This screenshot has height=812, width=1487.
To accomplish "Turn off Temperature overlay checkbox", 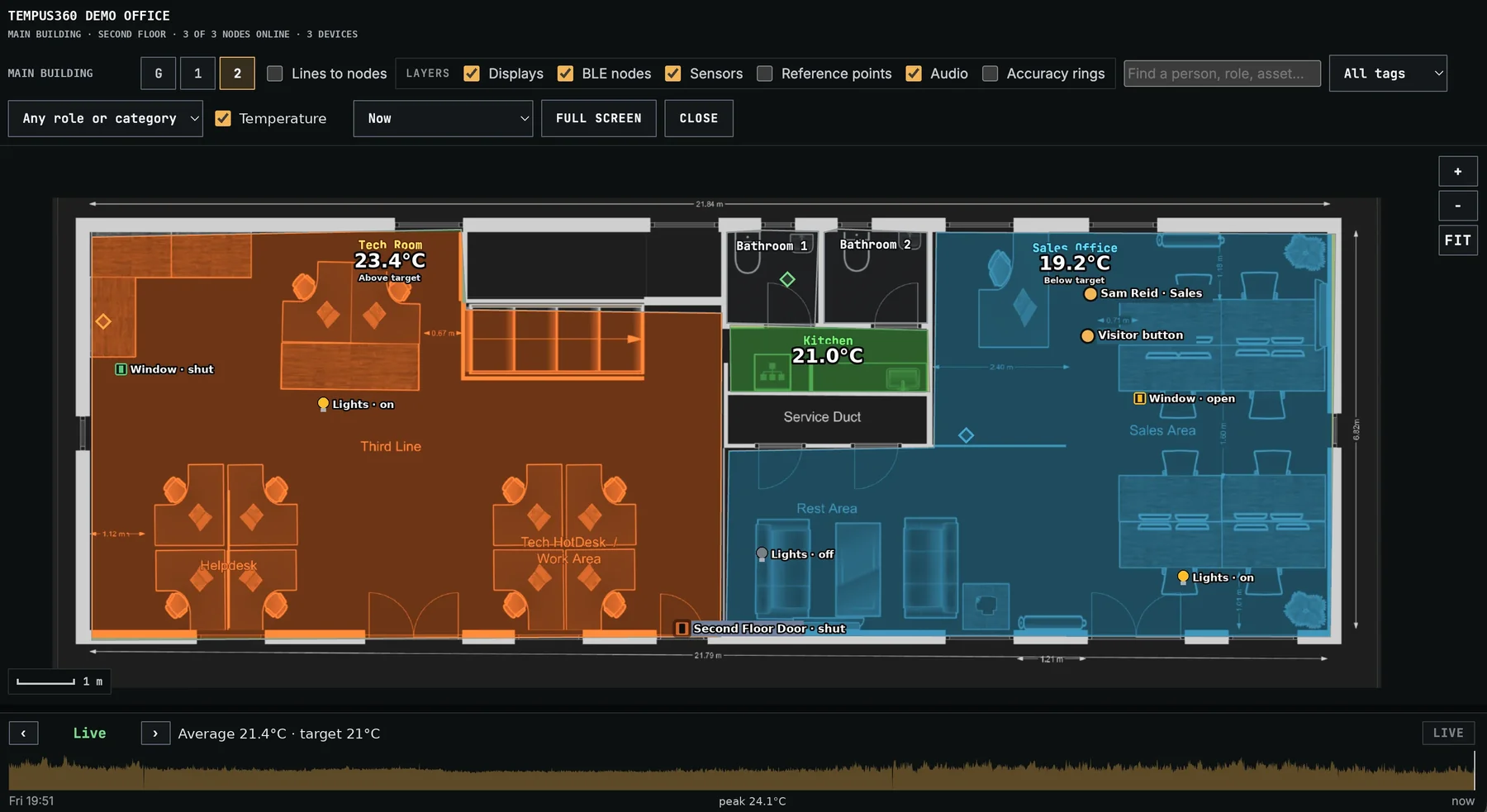I will tap(223, 118).
